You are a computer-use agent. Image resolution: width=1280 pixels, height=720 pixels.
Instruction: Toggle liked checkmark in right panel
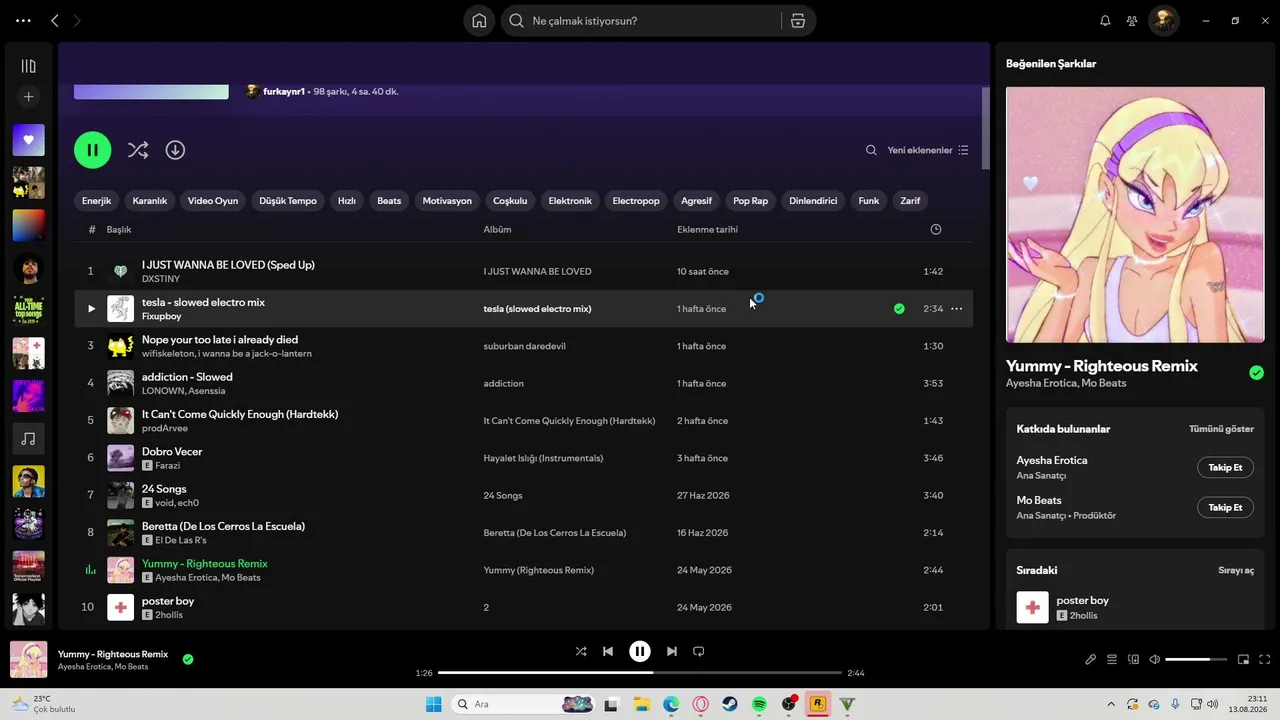coord(1256,373)
